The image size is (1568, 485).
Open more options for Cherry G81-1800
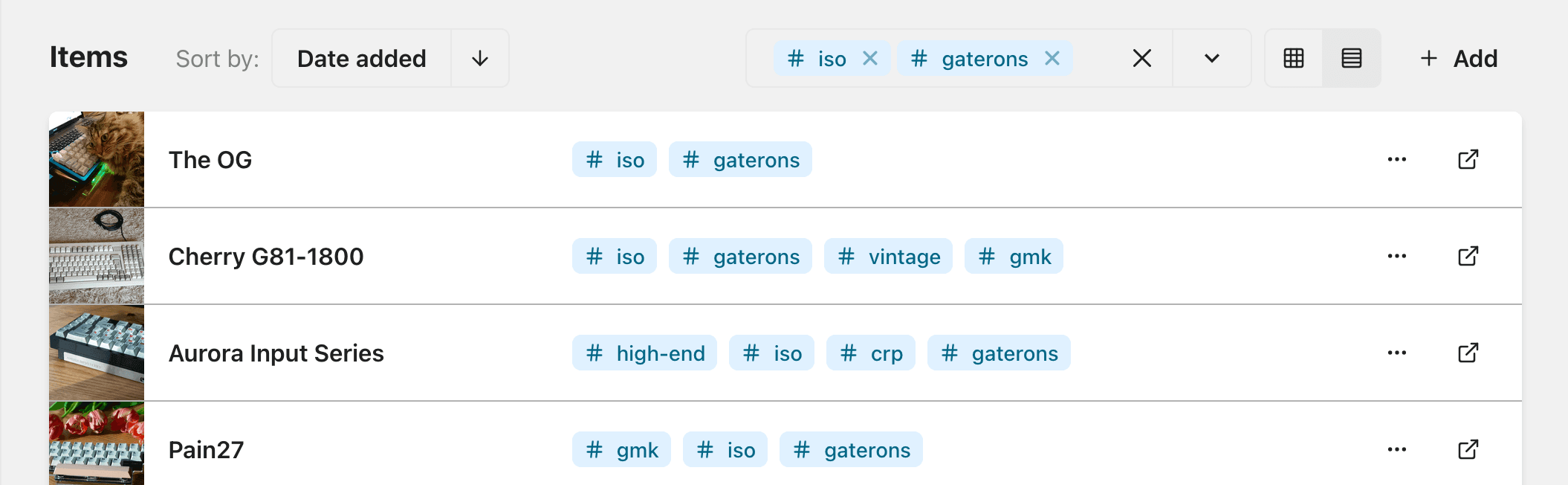tap(1397, 256)
